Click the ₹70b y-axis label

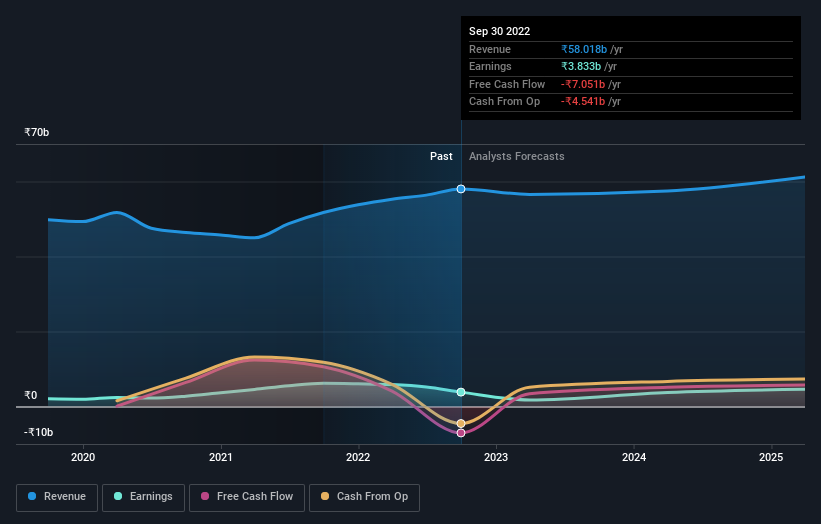(x=37, y=132)
